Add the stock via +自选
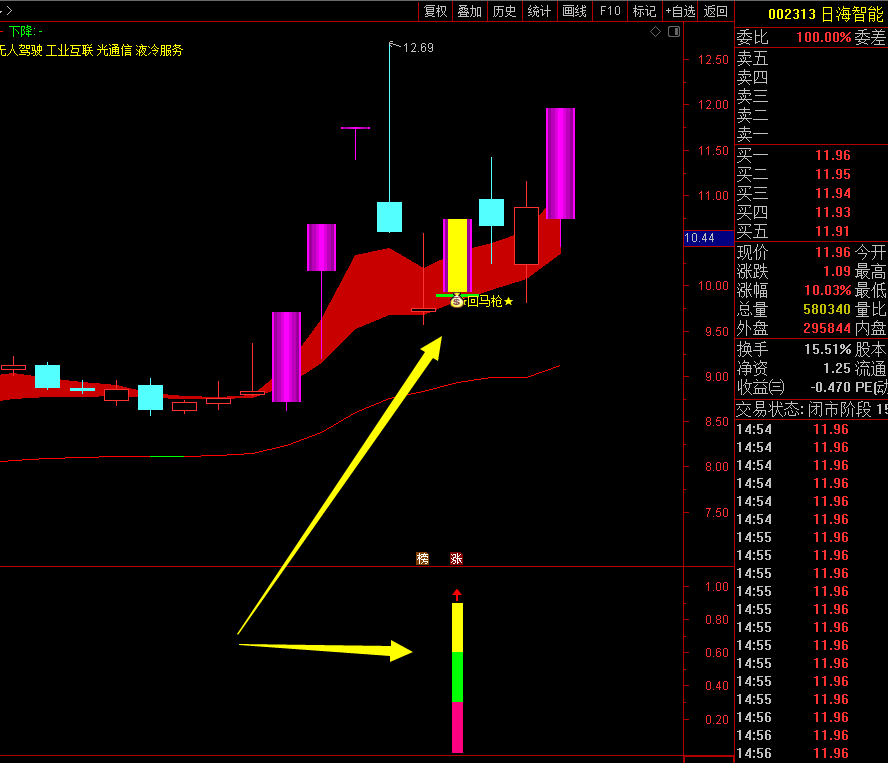 coord(680,11)
